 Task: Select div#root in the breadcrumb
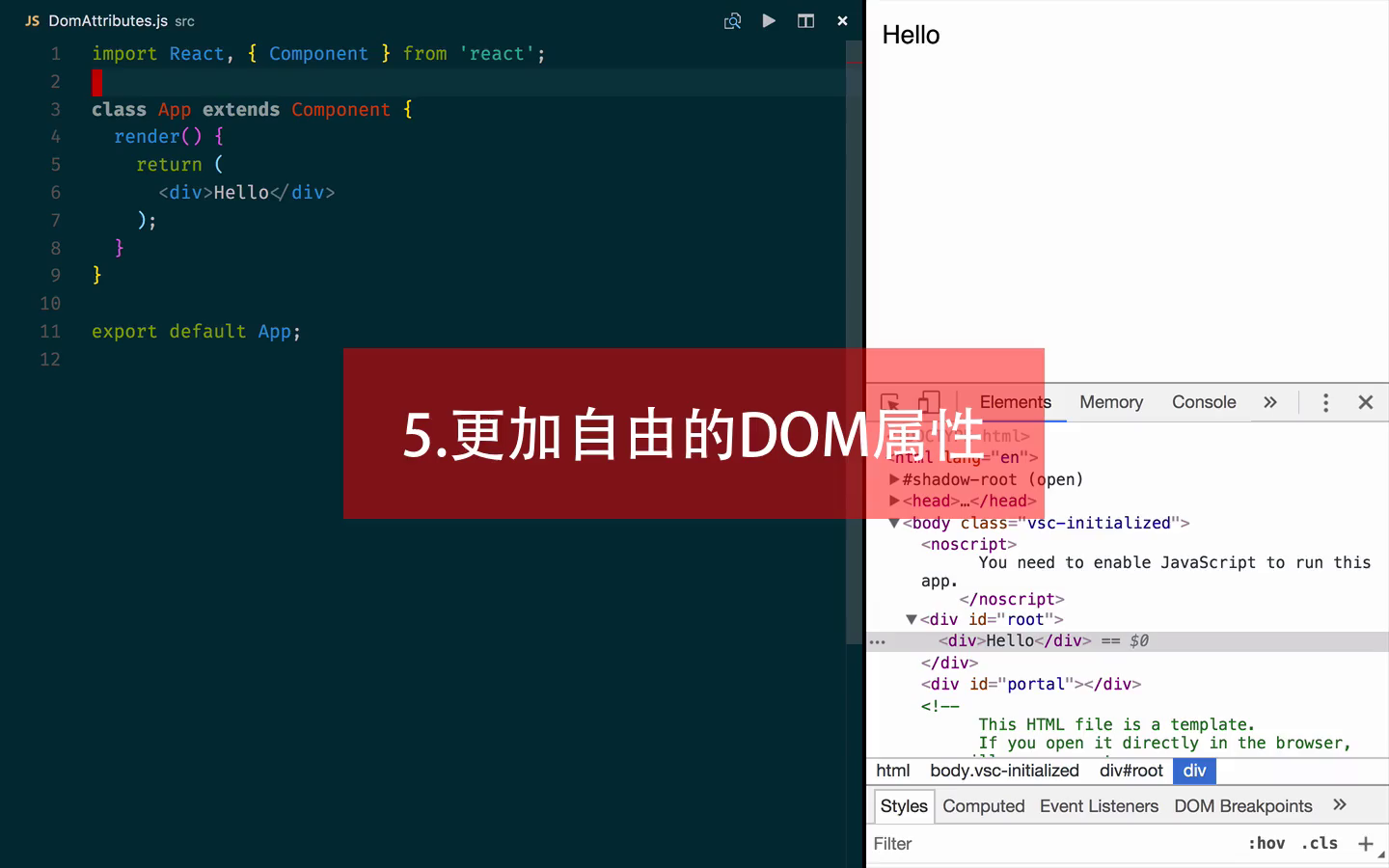click(x=1130, y=771)
